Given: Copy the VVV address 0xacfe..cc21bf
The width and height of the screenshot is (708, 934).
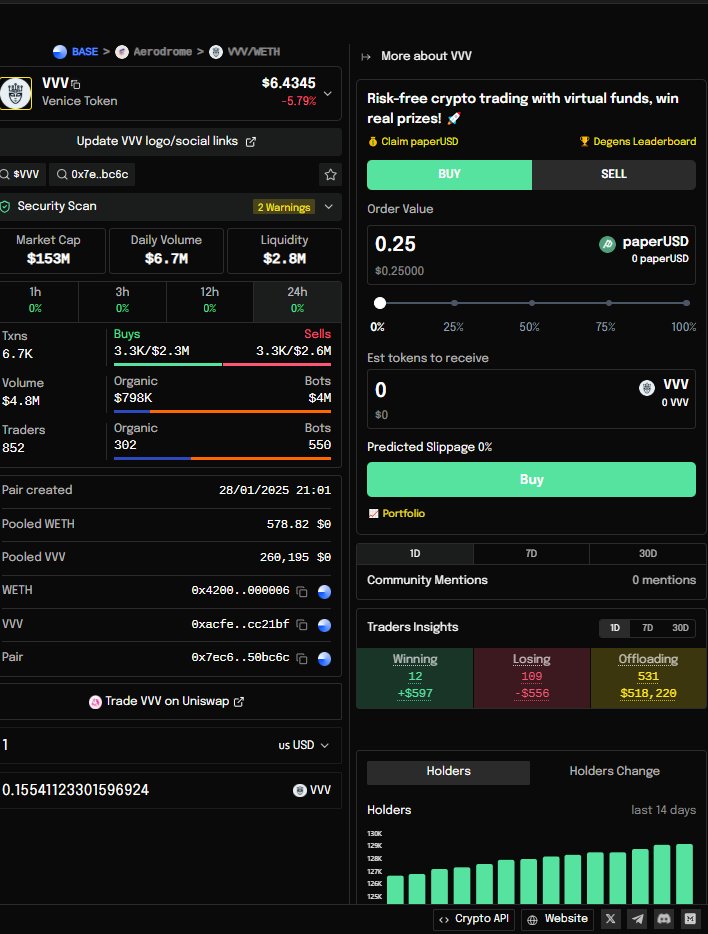Looking at the screenshot, I should point(302,625).
